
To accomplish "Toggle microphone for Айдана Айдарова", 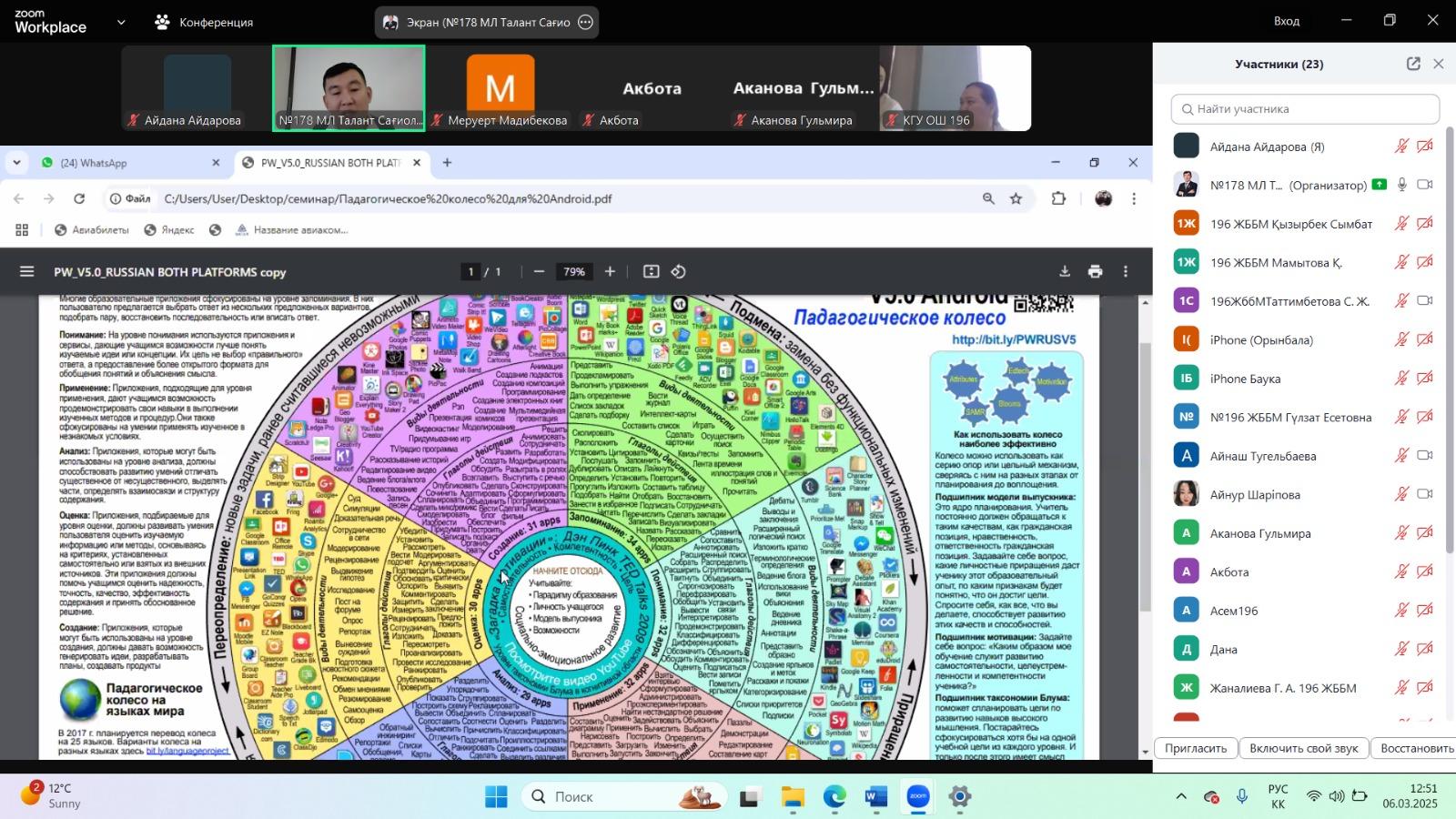I will tap(1401, 147).
